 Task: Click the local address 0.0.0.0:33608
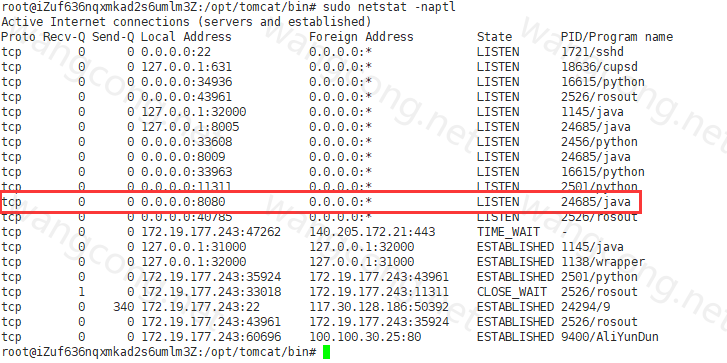(x=186, y=142)
